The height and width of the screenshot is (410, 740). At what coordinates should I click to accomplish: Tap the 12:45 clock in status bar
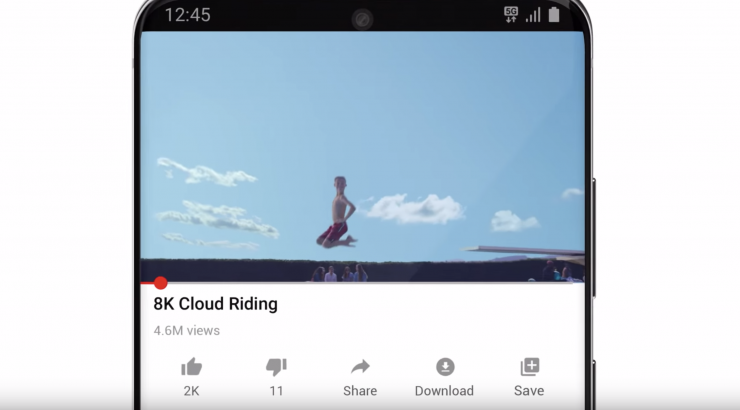[187, 15]
